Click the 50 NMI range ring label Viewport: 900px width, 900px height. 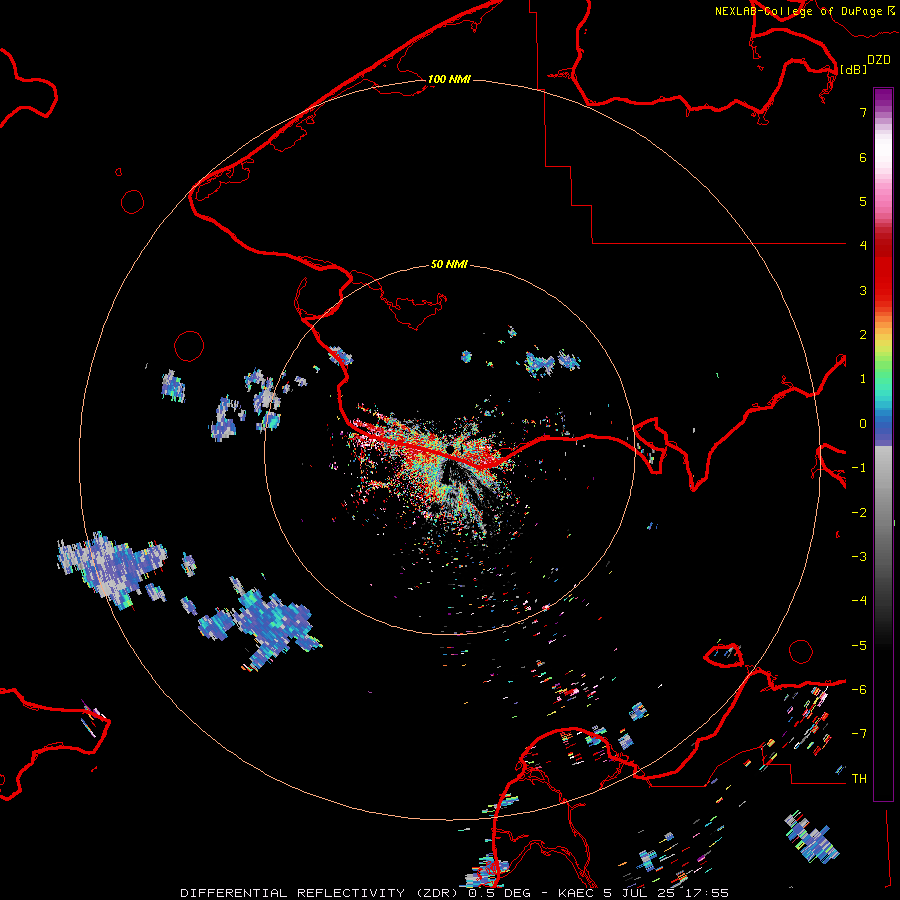449,264
